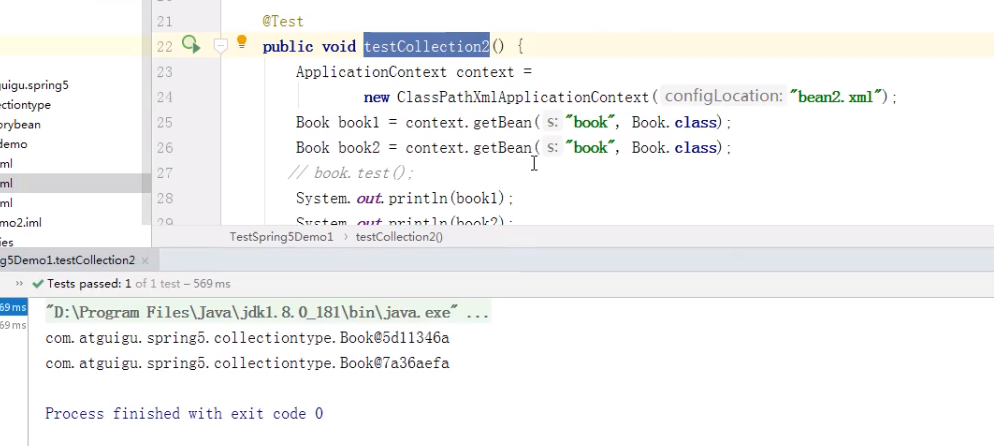
Task: Select the mo2.iml file in project tree
Action: click(x=21, y=222)
